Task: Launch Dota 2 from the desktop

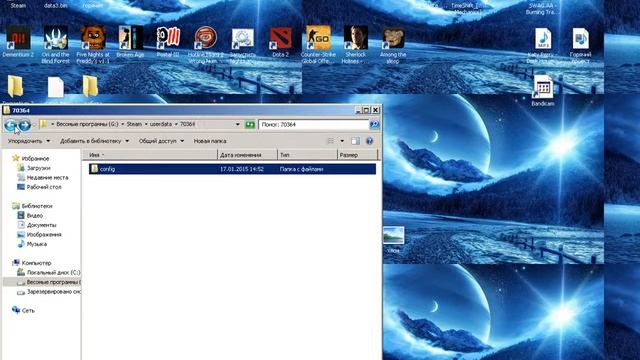Action: (x=281, y=41)
